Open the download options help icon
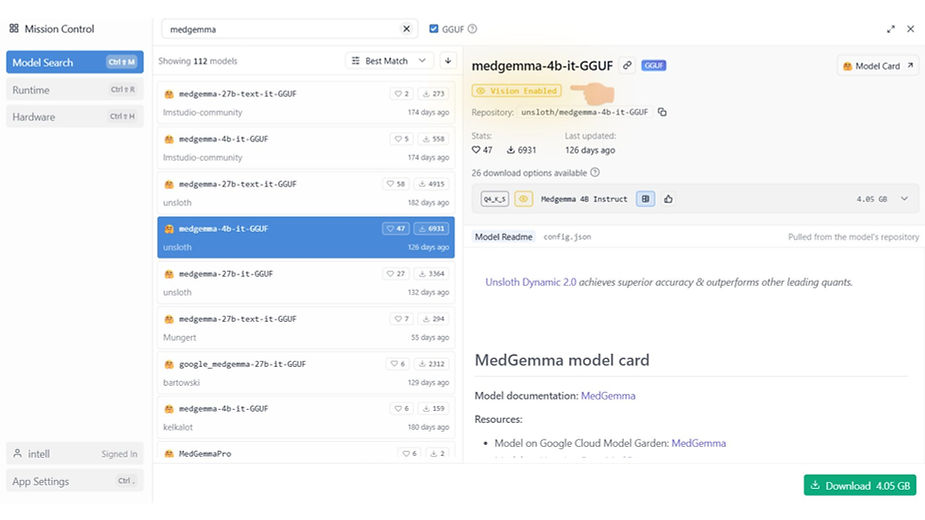 pyautogui.click(x=595, y=172)
